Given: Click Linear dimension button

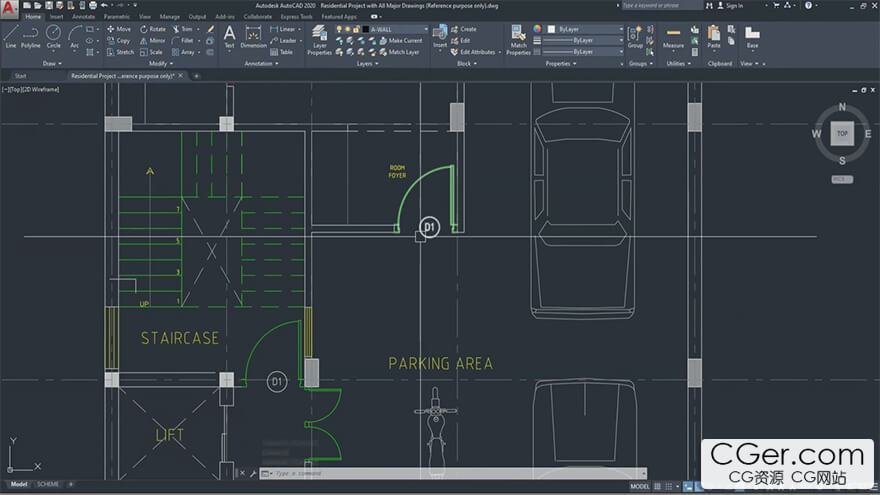Looking at the screenshot, I should click(x=283, y=29).
